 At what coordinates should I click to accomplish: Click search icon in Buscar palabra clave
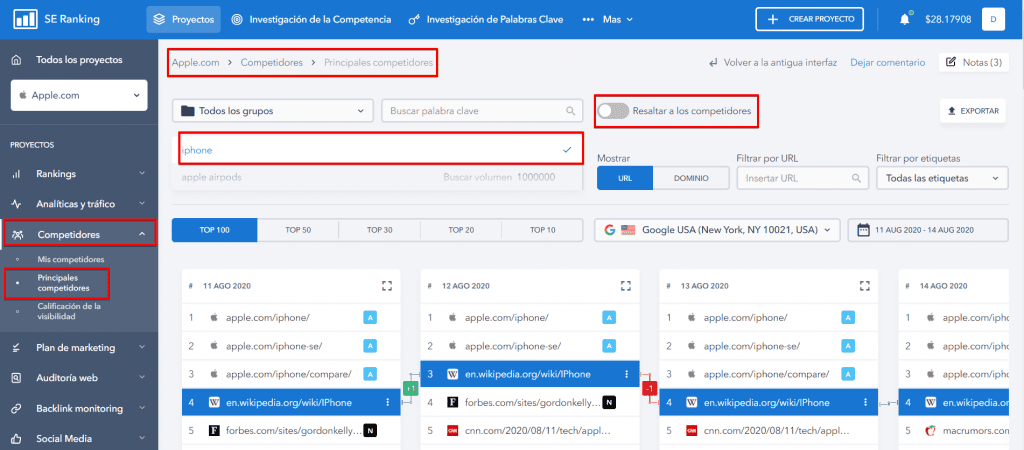[x=570, y=111]
